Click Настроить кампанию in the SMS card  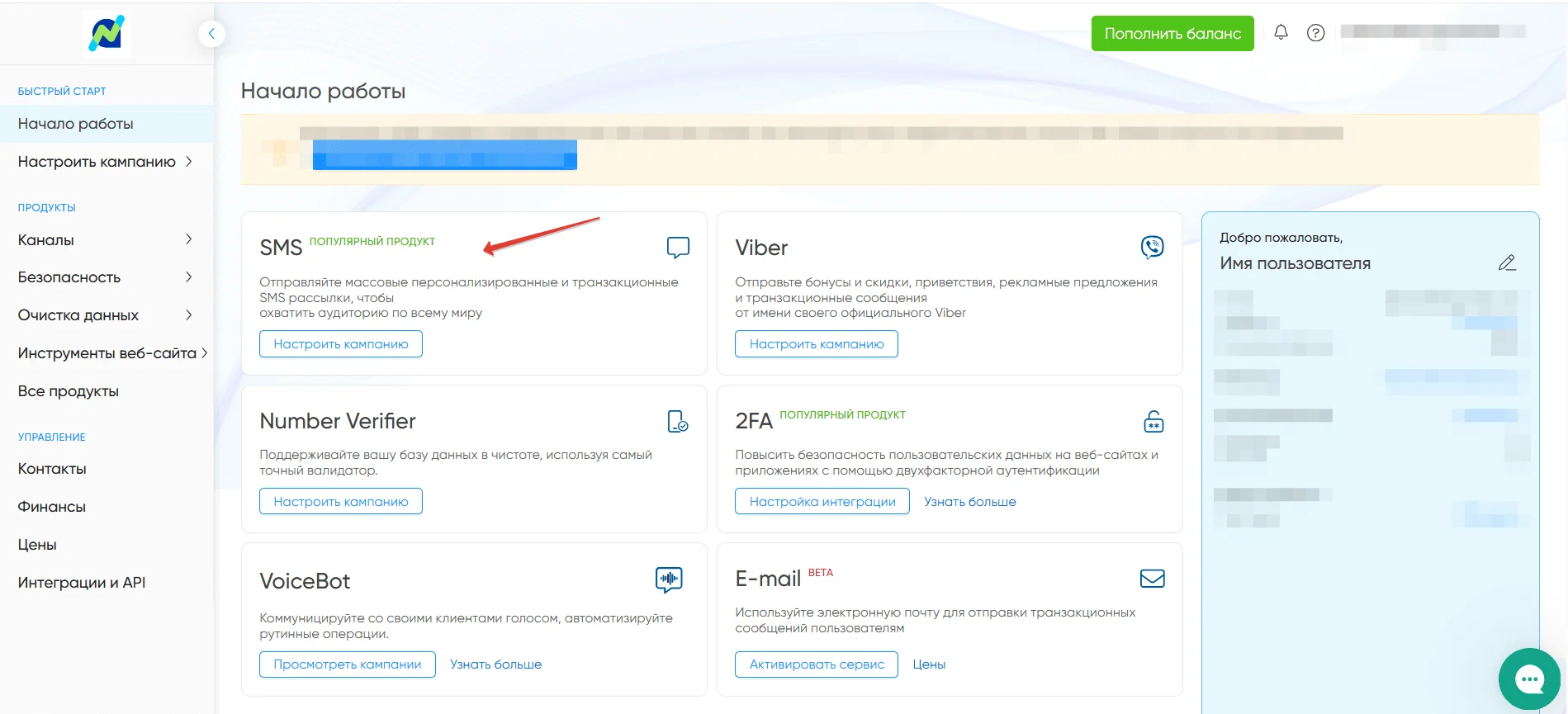tap(341, 344)
